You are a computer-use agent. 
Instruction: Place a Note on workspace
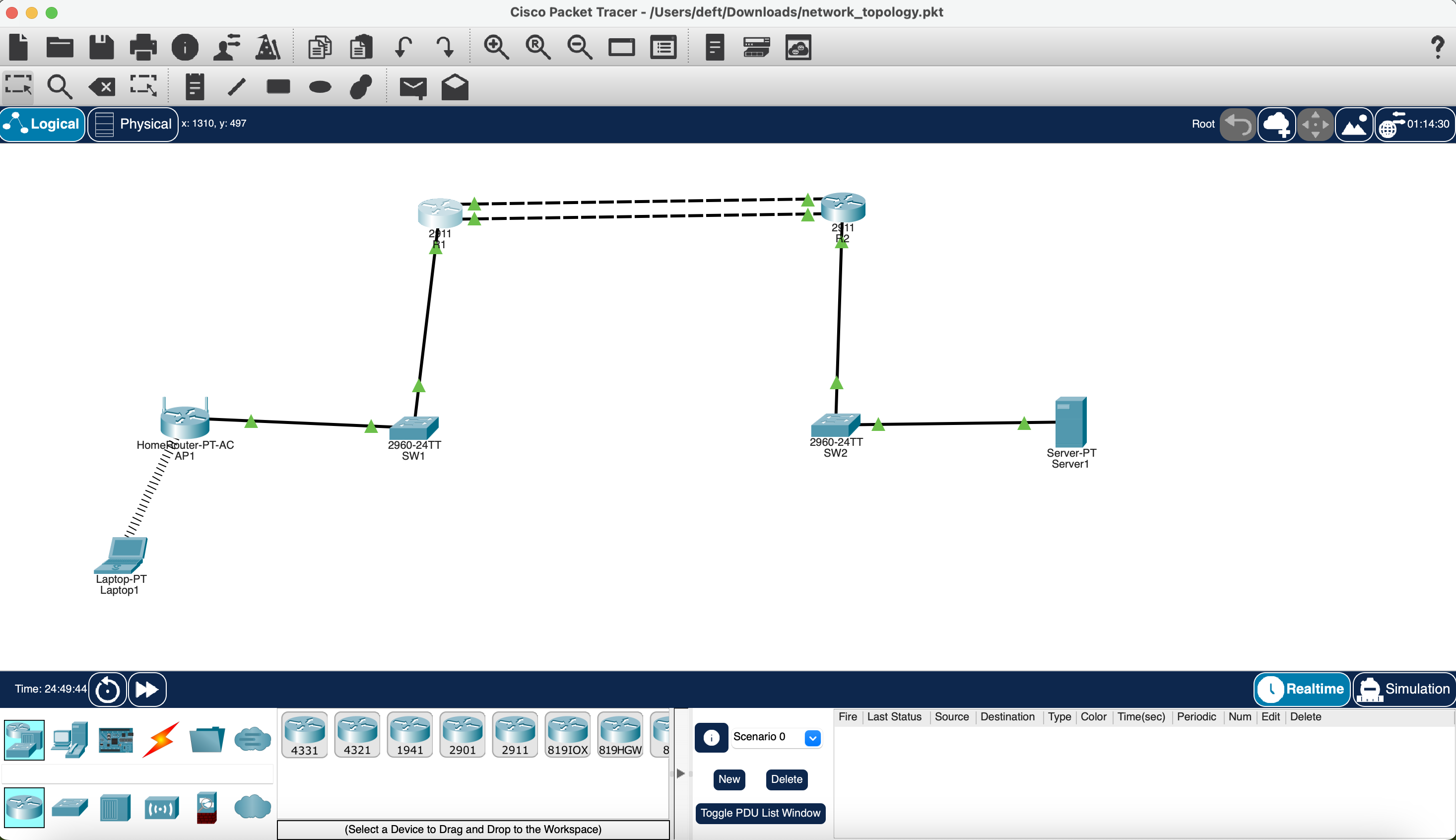tap(195, 87)
